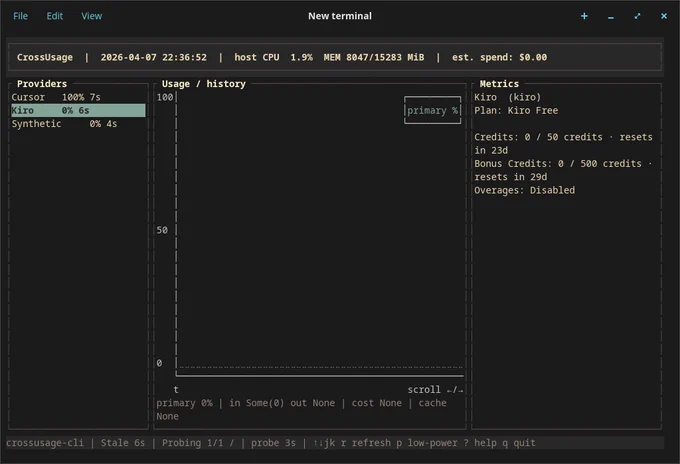Open the File menu
Viewport: 680px width, 464px height.
pyautogui.click(x=20, y=16)
